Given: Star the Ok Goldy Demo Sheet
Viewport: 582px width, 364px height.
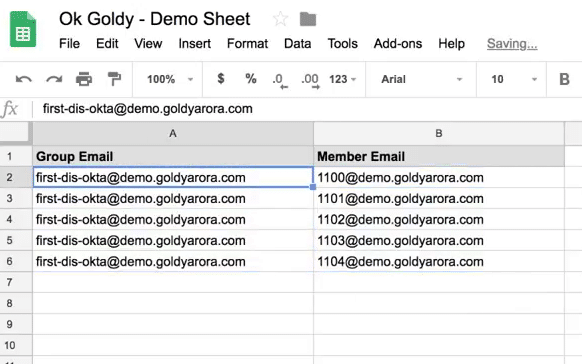Looking at the screenshot, I should (280, 19).
